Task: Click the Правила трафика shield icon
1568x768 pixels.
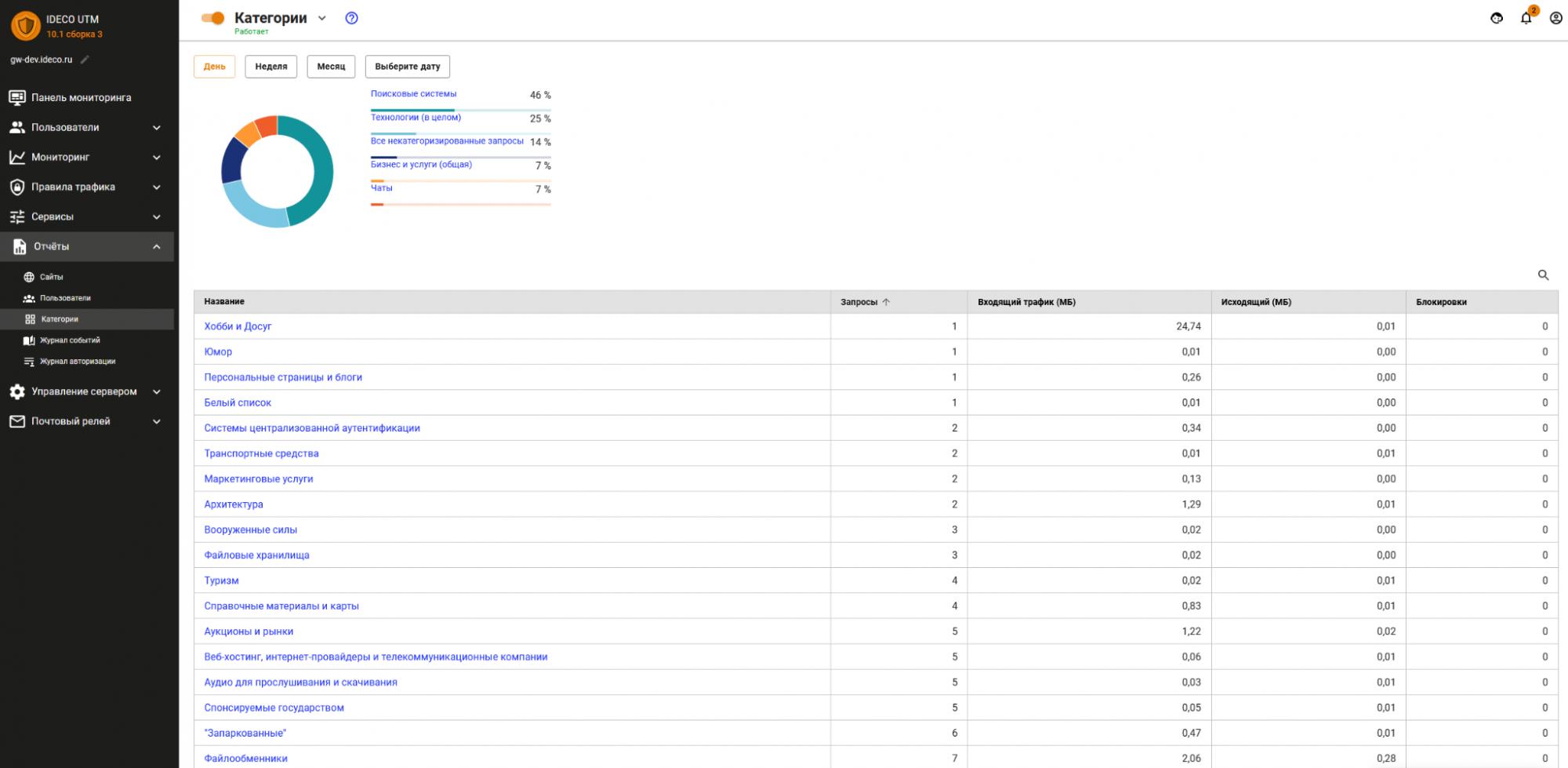Action: (x=16, y=187)
